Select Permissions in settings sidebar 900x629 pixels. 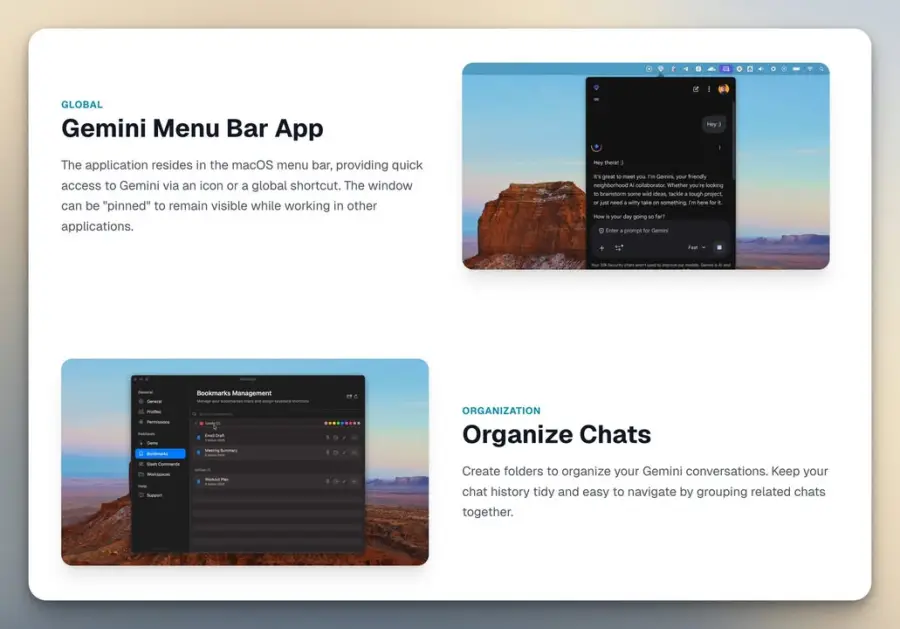pos(159,422)
